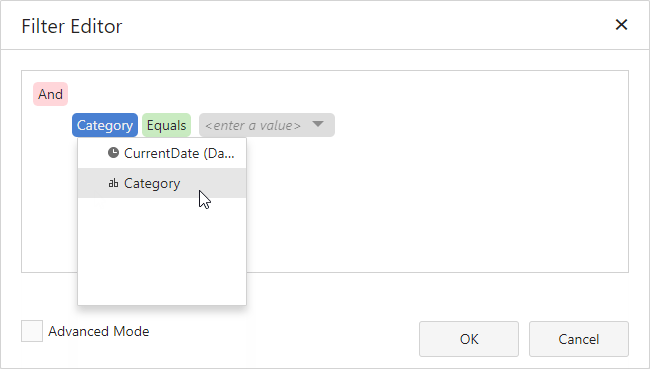650x369 pixels.
Task: Click the Advanced Mode label text
Action: [99, 331]
